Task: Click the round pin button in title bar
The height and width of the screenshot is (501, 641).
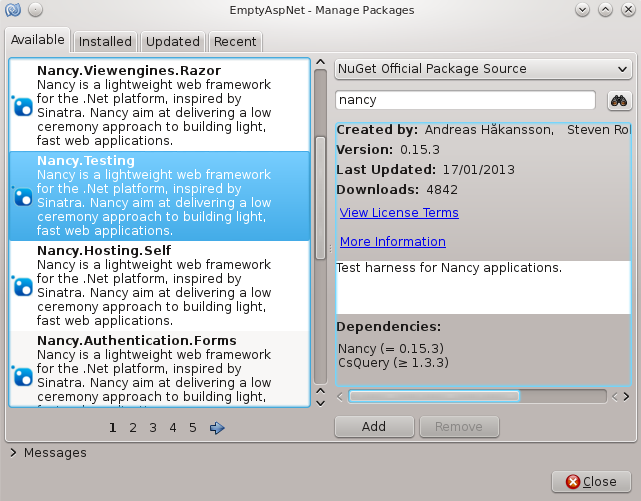Action: click(x=36, y=10)
